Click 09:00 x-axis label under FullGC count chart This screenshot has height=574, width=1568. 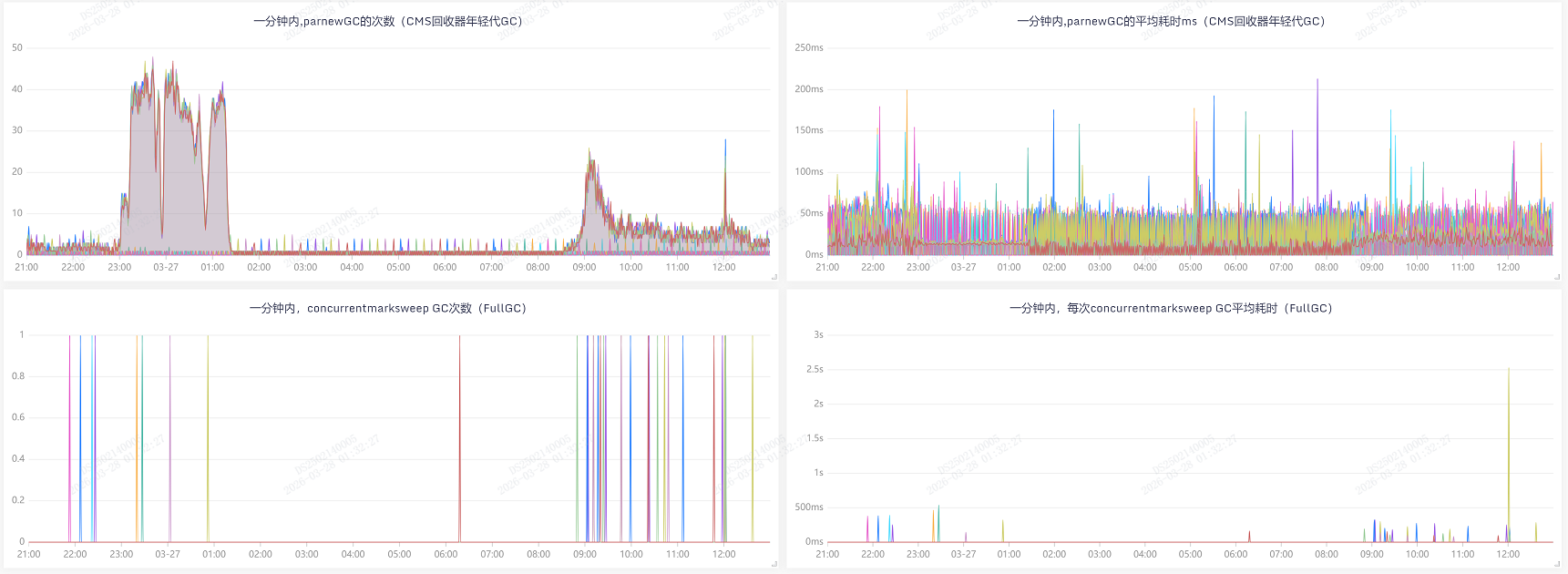(585, 554)
